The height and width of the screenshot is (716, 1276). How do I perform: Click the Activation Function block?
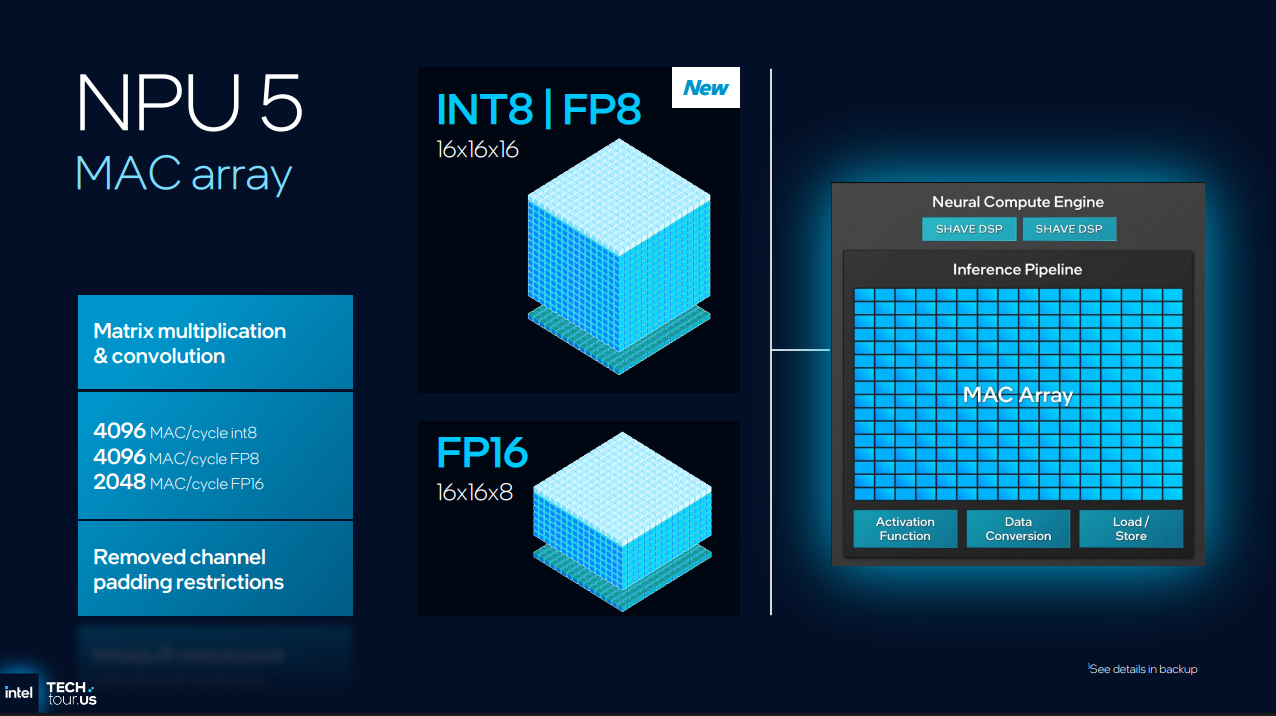[904, 529]
